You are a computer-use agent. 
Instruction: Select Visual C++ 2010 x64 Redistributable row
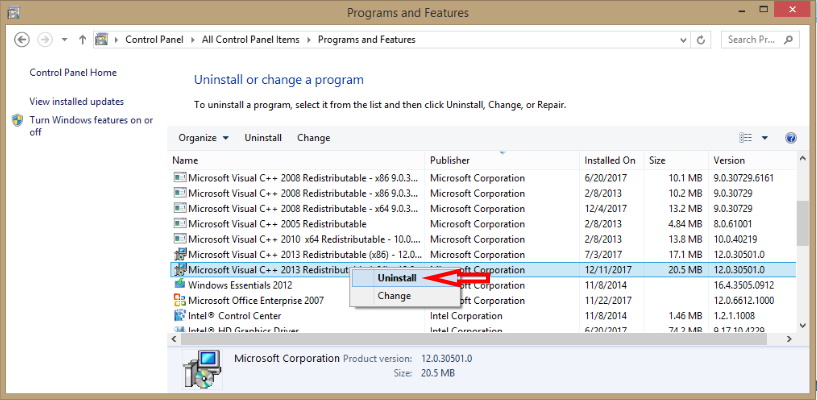(482, 239)
